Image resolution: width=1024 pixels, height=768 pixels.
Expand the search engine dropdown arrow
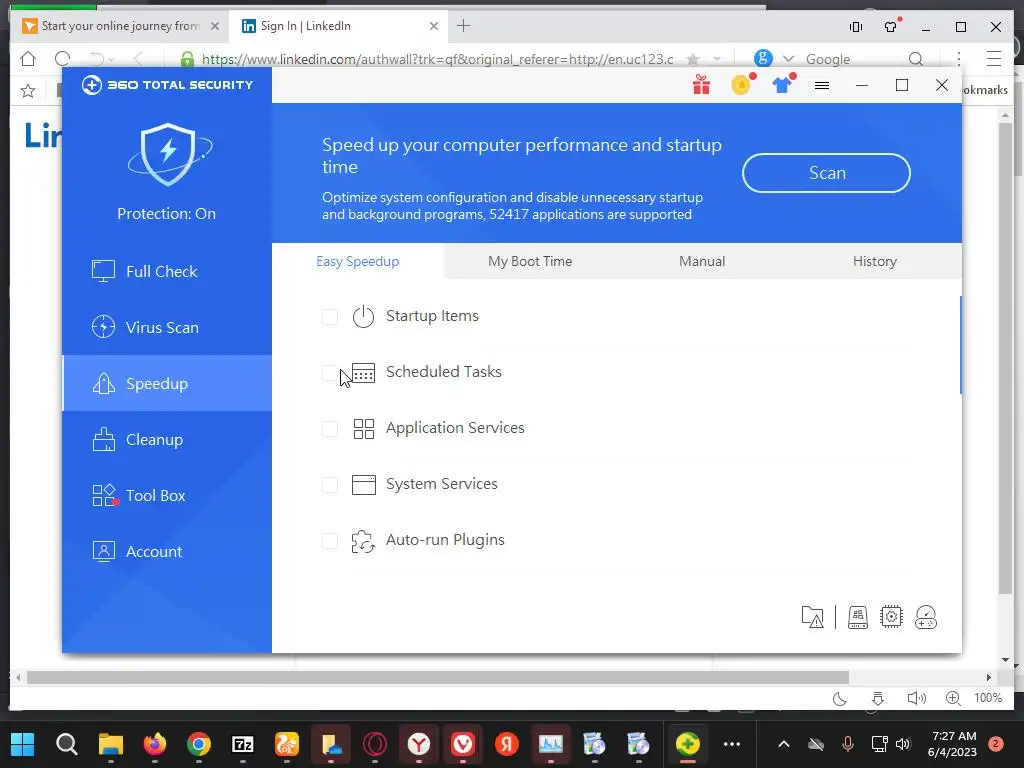[788, 59]
